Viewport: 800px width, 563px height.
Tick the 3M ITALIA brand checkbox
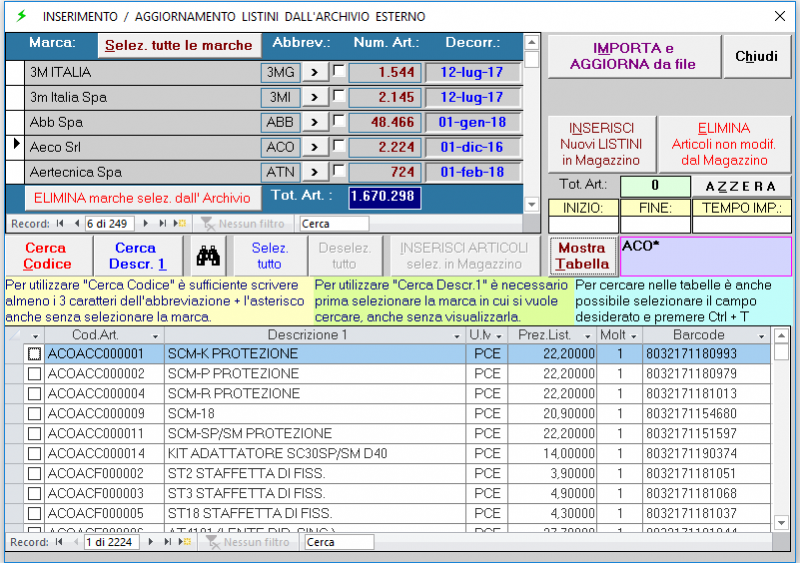[339, 70]
